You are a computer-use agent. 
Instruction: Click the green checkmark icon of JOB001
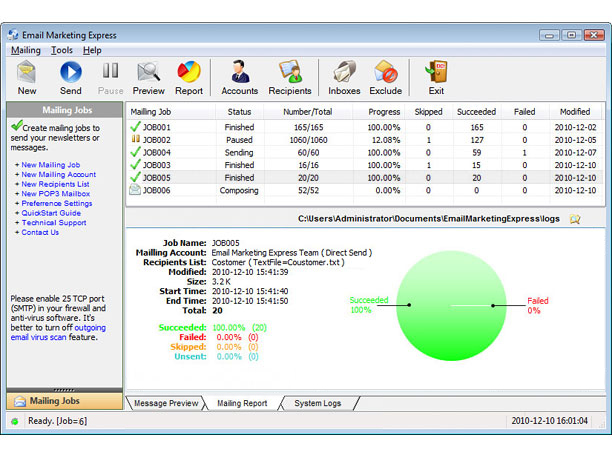click(x=135, y=126)
